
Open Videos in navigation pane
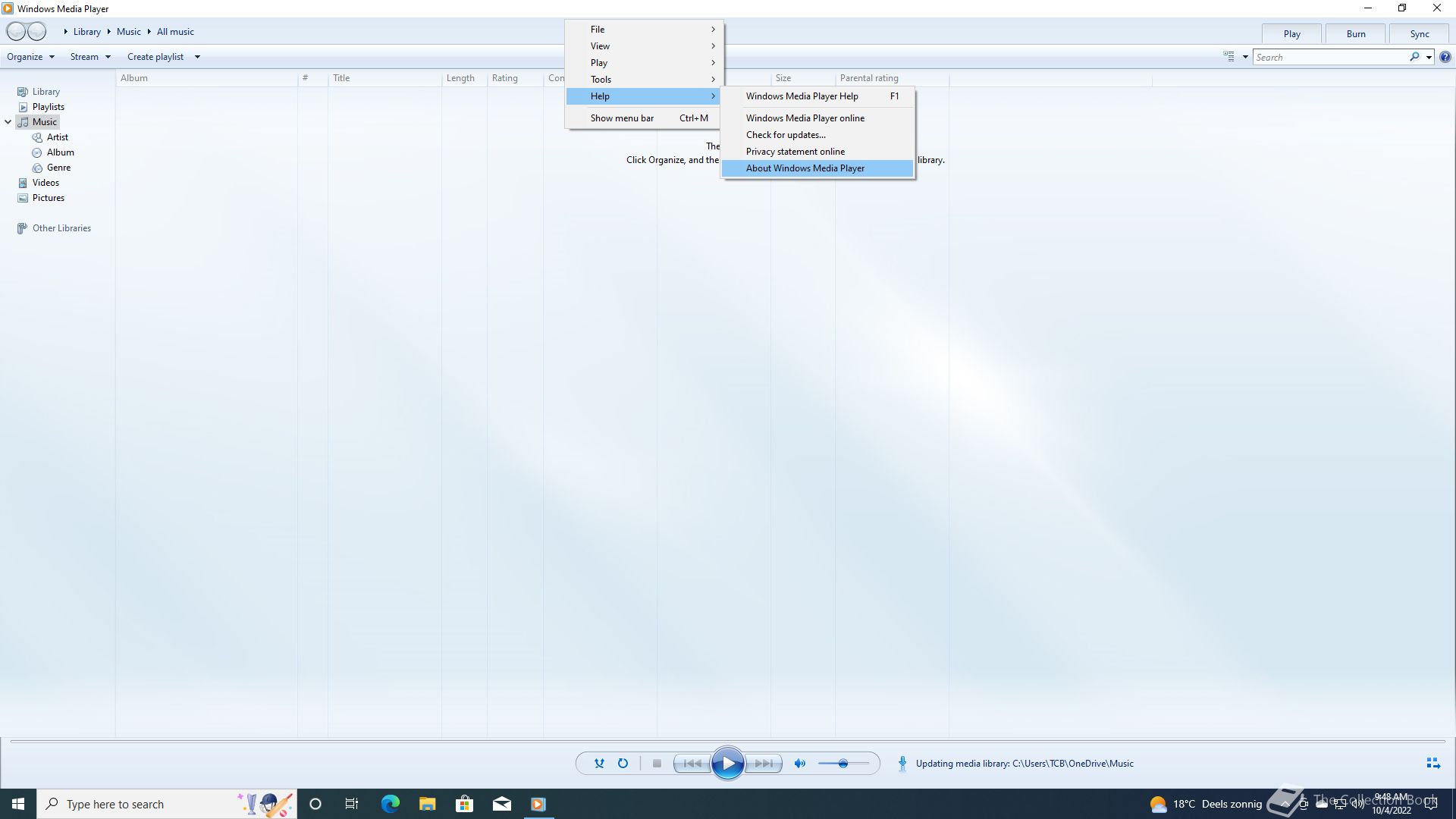click(x=45, y=183)
